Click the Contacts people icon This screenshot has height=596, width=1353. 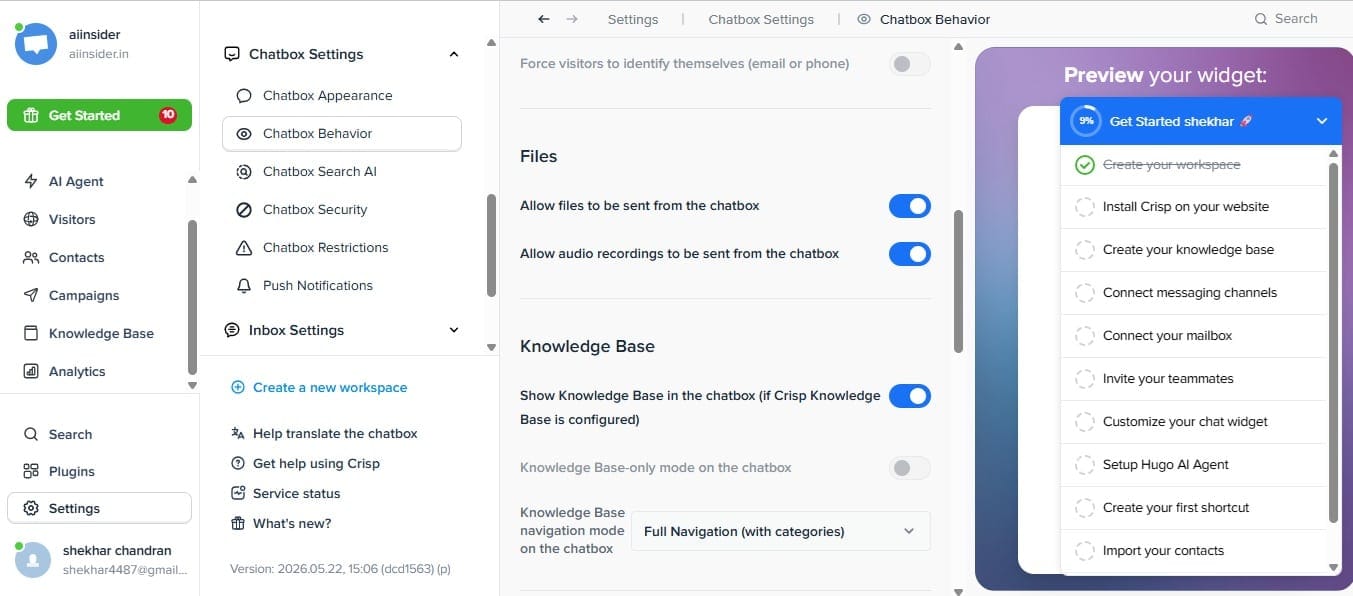tap(31, 257)
